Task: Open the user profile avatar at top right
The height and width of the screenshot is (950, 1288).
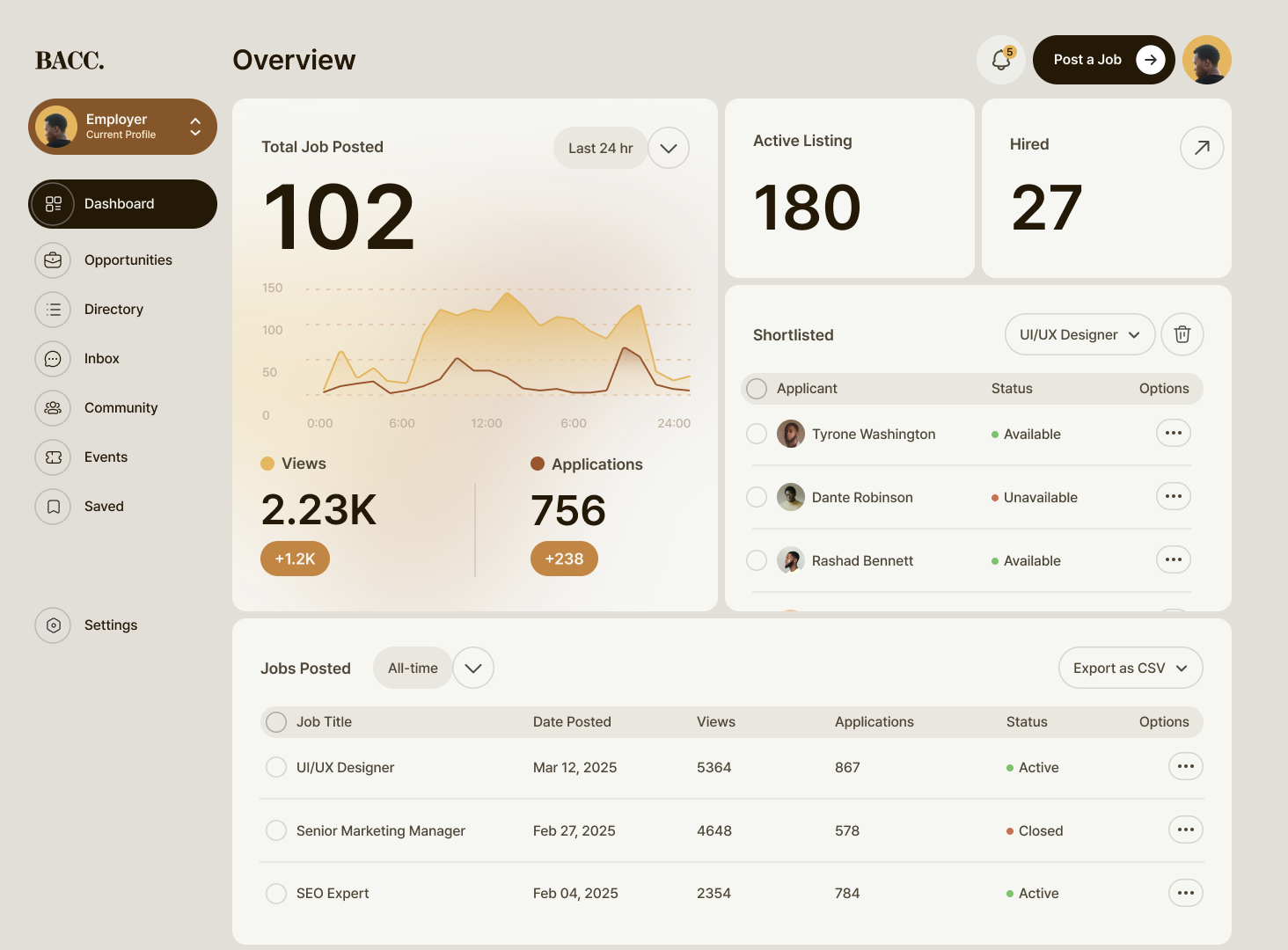Action: click(x=1206, y=60)
